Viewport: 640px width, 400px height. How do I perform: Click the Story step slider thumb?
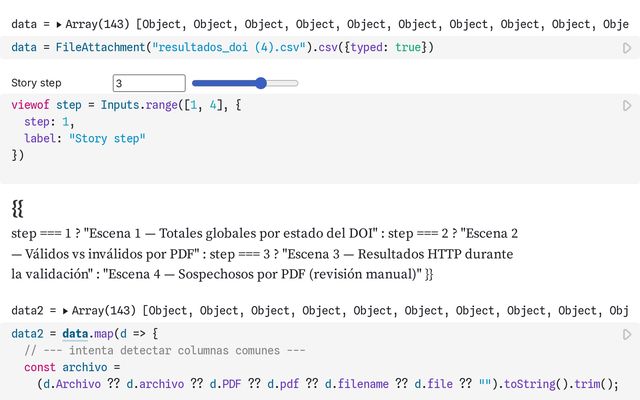261,84
